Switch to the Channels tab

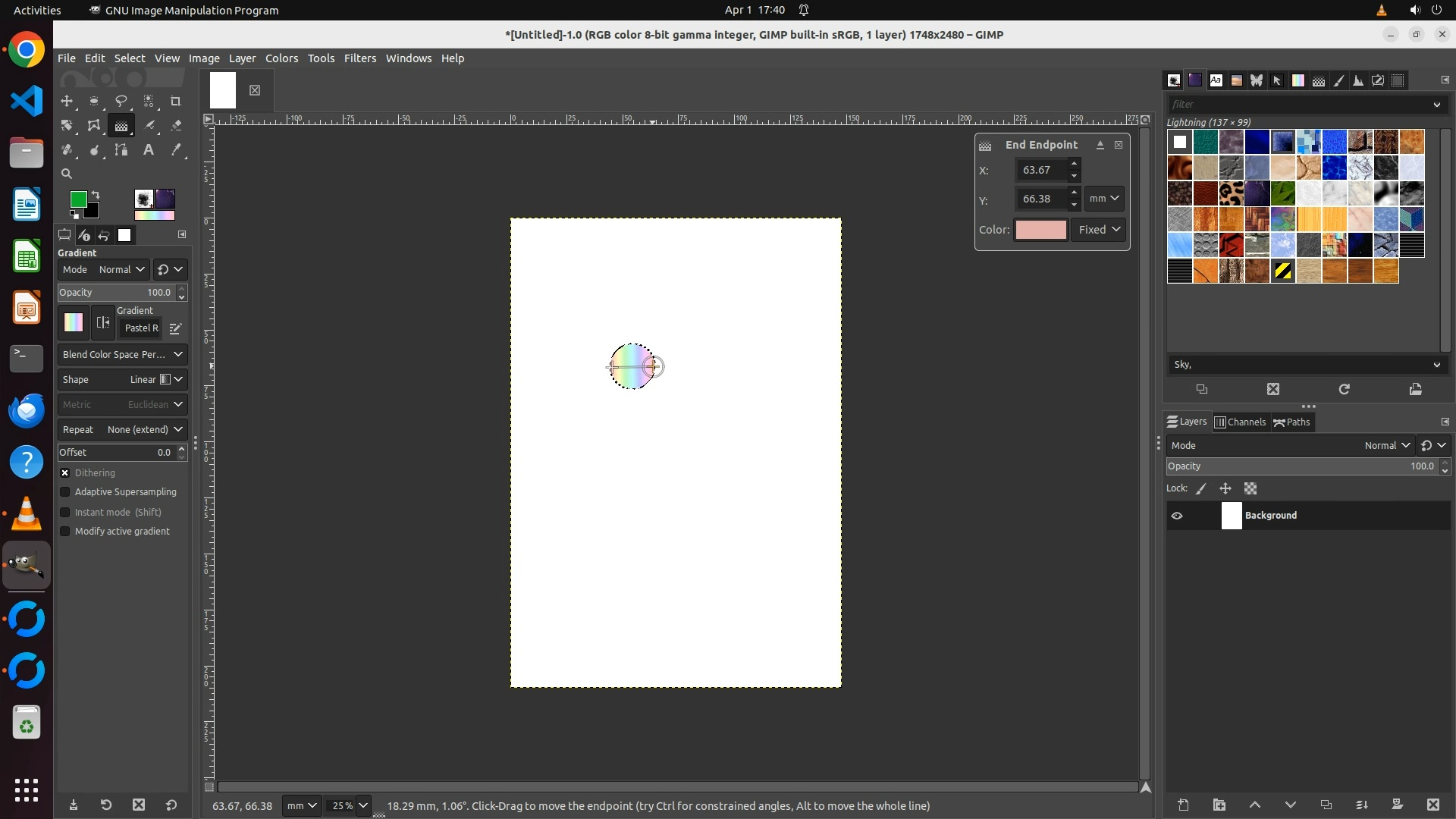[x=1240, y=422]
